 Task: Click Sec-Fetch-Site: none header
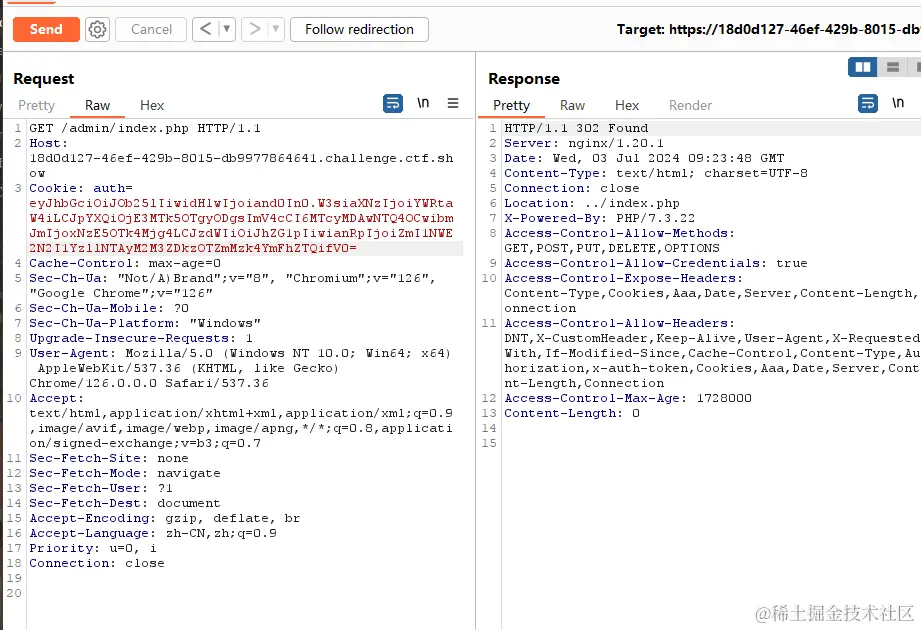coord(109,459)
